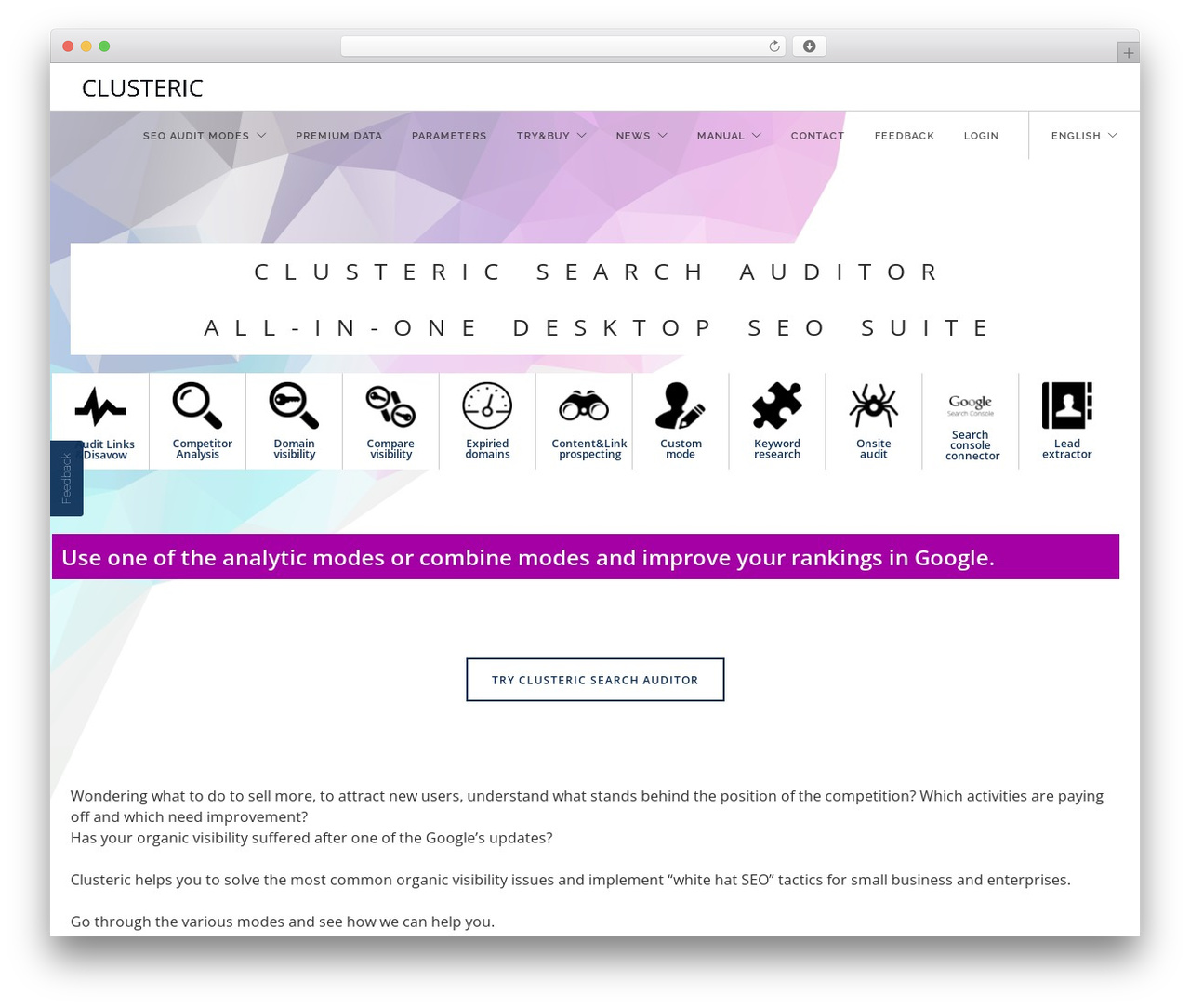Open the Expired domains gauge icon

pyautogui.click(x=487, y=405)
